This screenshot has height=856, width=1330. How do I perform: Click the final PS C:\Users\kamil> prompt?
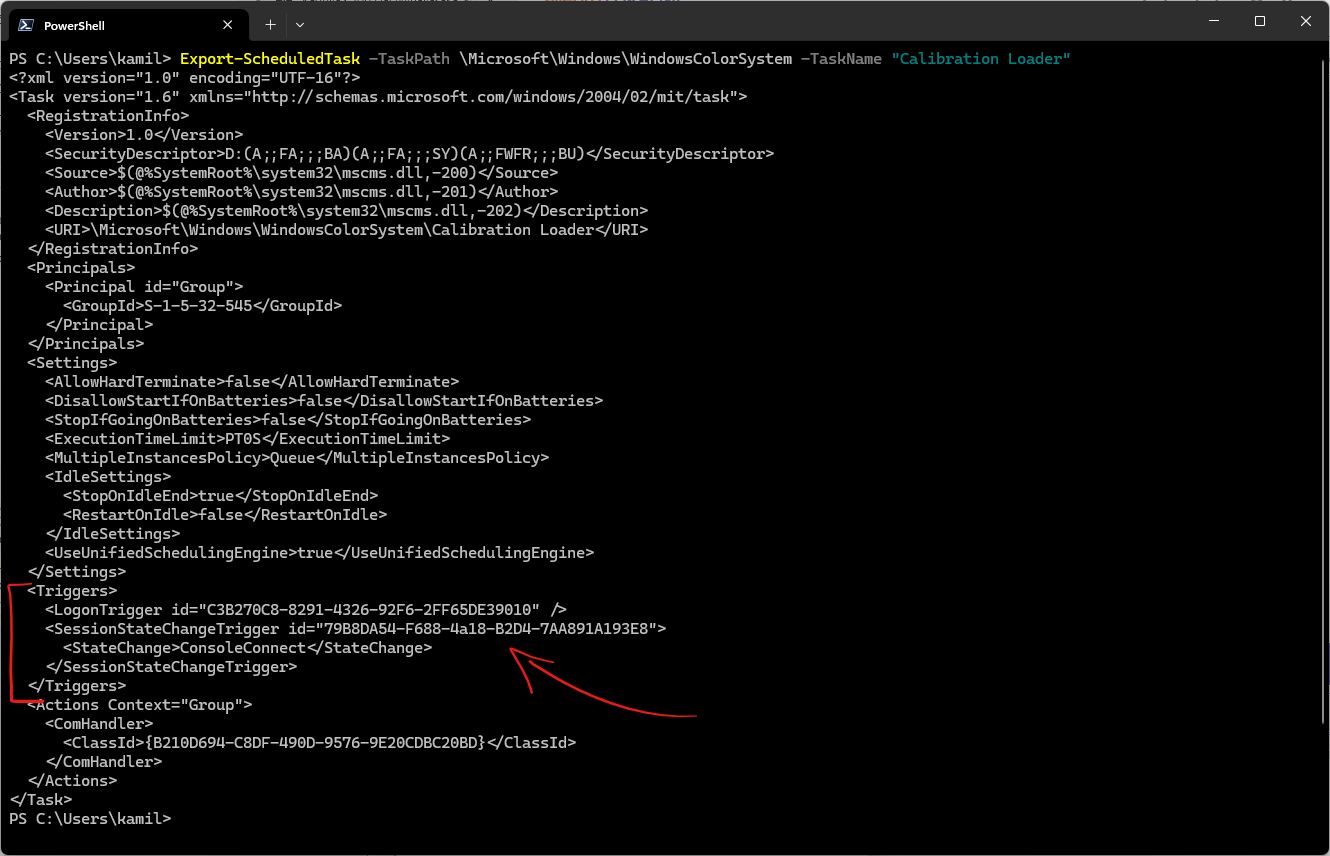(90, 819)
